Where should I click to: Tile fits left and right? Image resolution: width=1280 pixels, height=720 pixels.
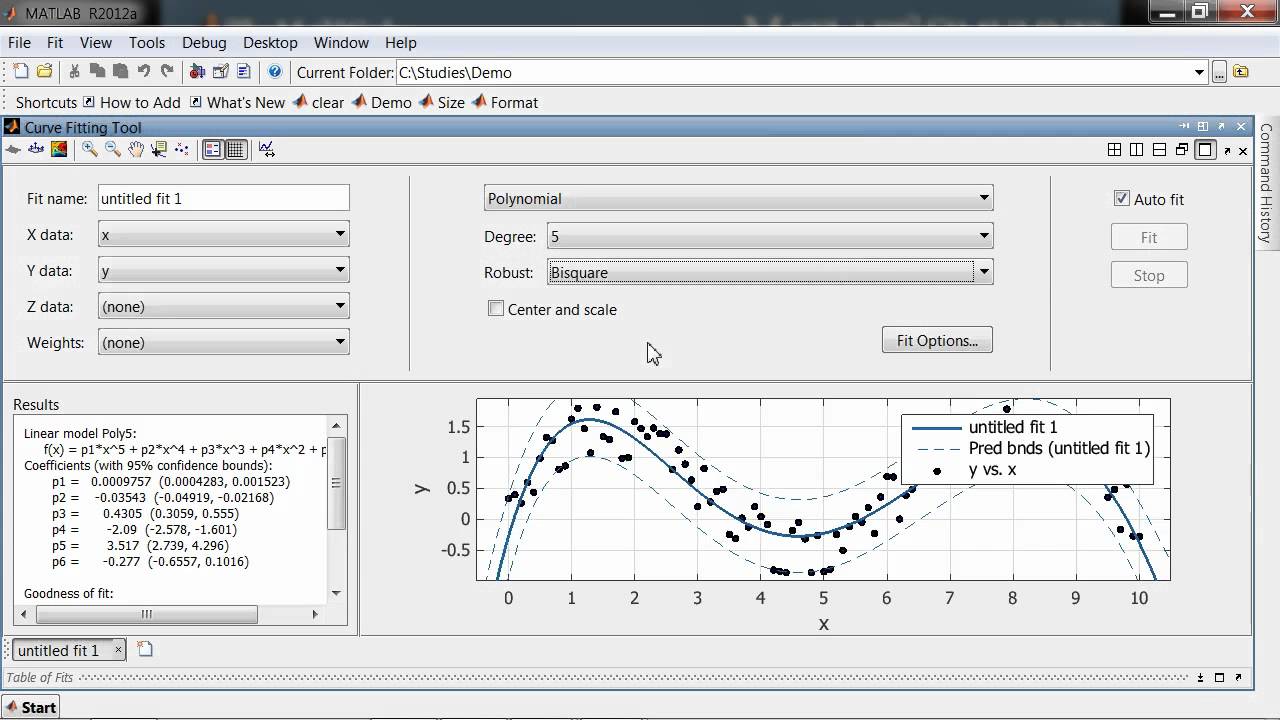pyautogui.click(x=1137, y=150)
